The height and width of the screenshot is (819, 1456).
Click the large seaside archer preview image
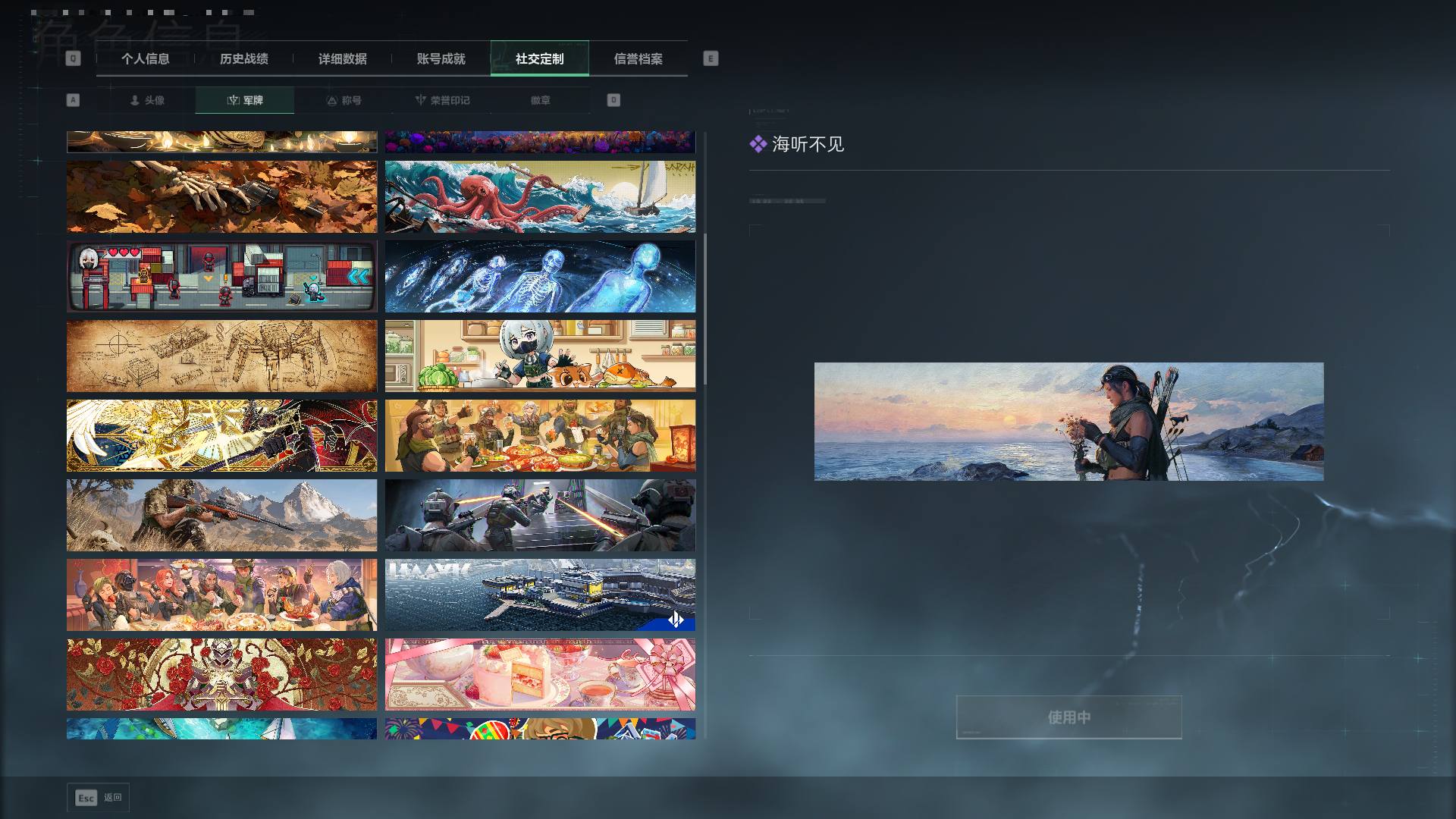click(1068, 422)
